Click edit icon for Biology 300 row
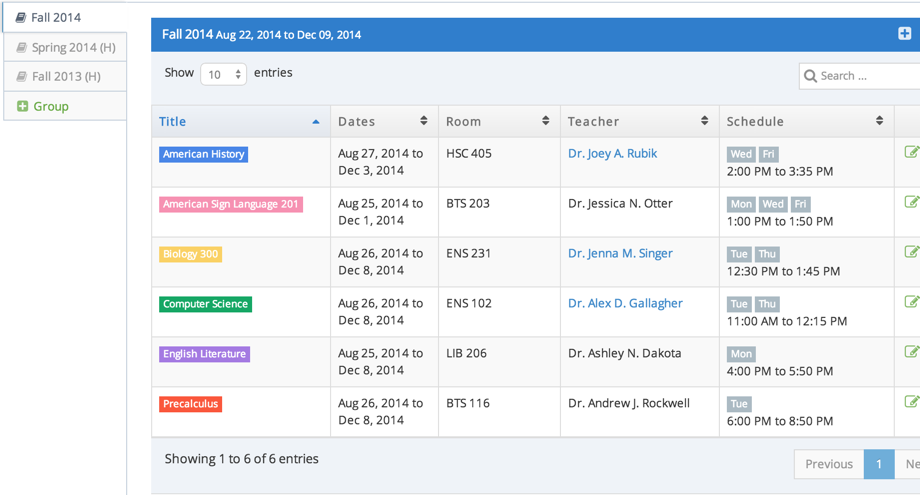The width and height of the screenshot is (920, 495). [911, 252]
